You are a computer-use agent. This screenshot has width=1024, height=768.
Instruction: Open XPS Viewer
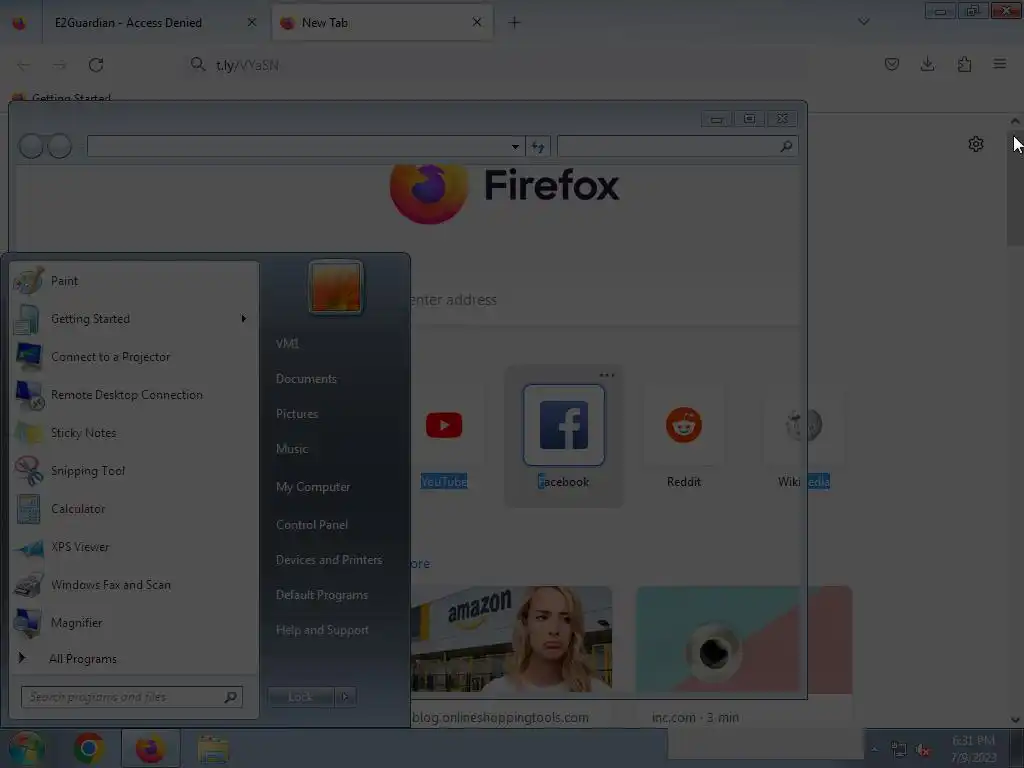(134, 547)
